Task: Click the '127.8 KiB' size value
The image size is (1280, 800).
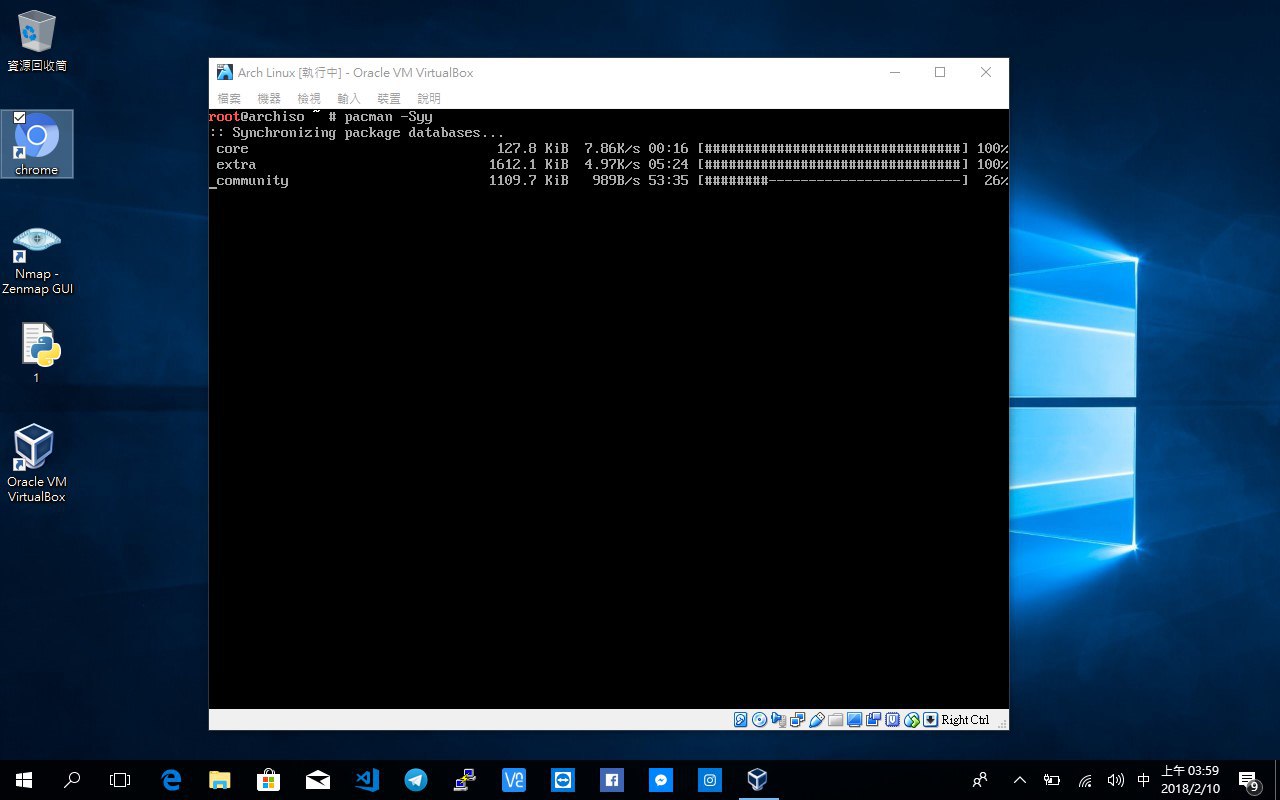Action: click(532, 149)
